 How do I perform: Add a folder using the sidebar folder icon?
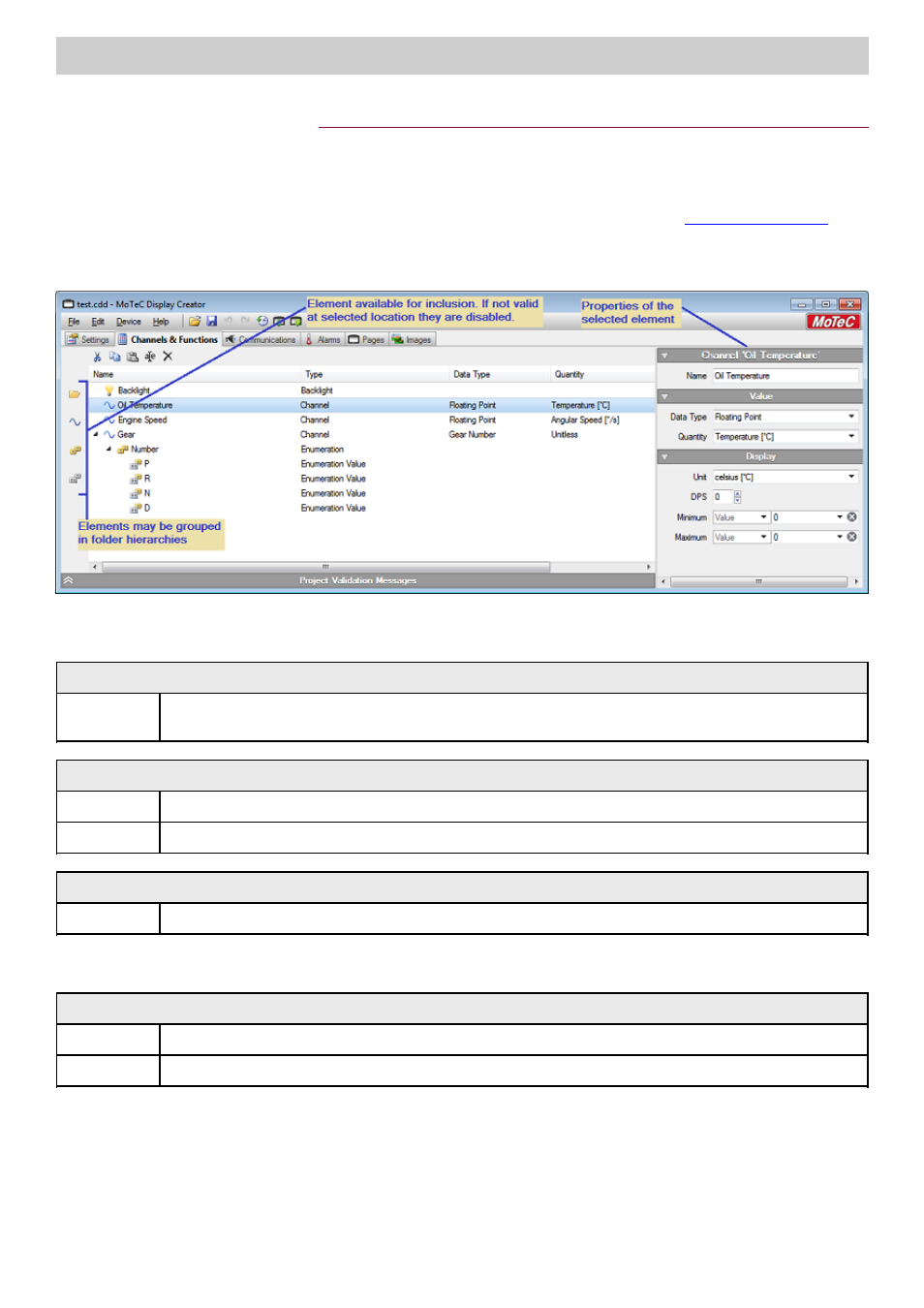75,394
